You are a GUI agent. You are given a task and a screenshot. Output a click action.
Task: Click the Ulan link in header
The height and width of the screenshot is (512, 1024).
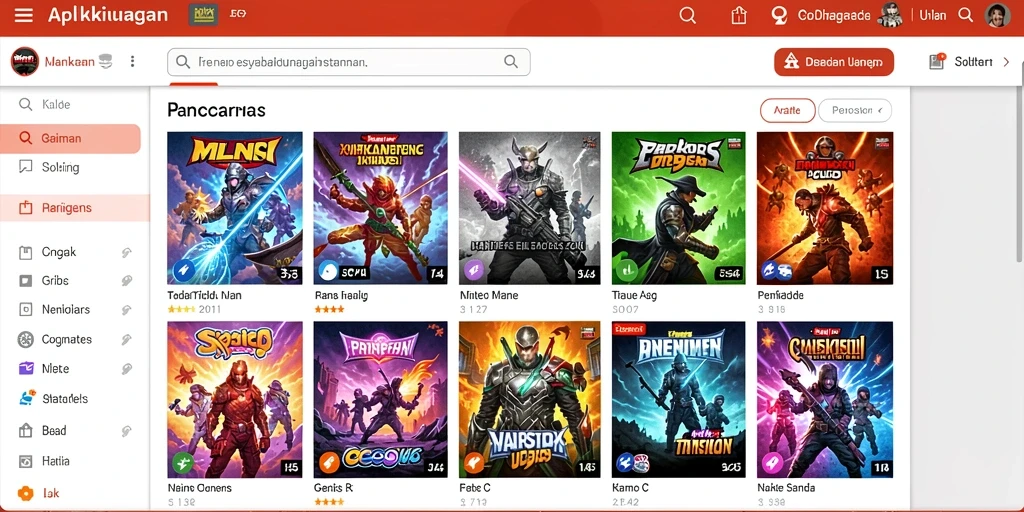pos(933,15)
